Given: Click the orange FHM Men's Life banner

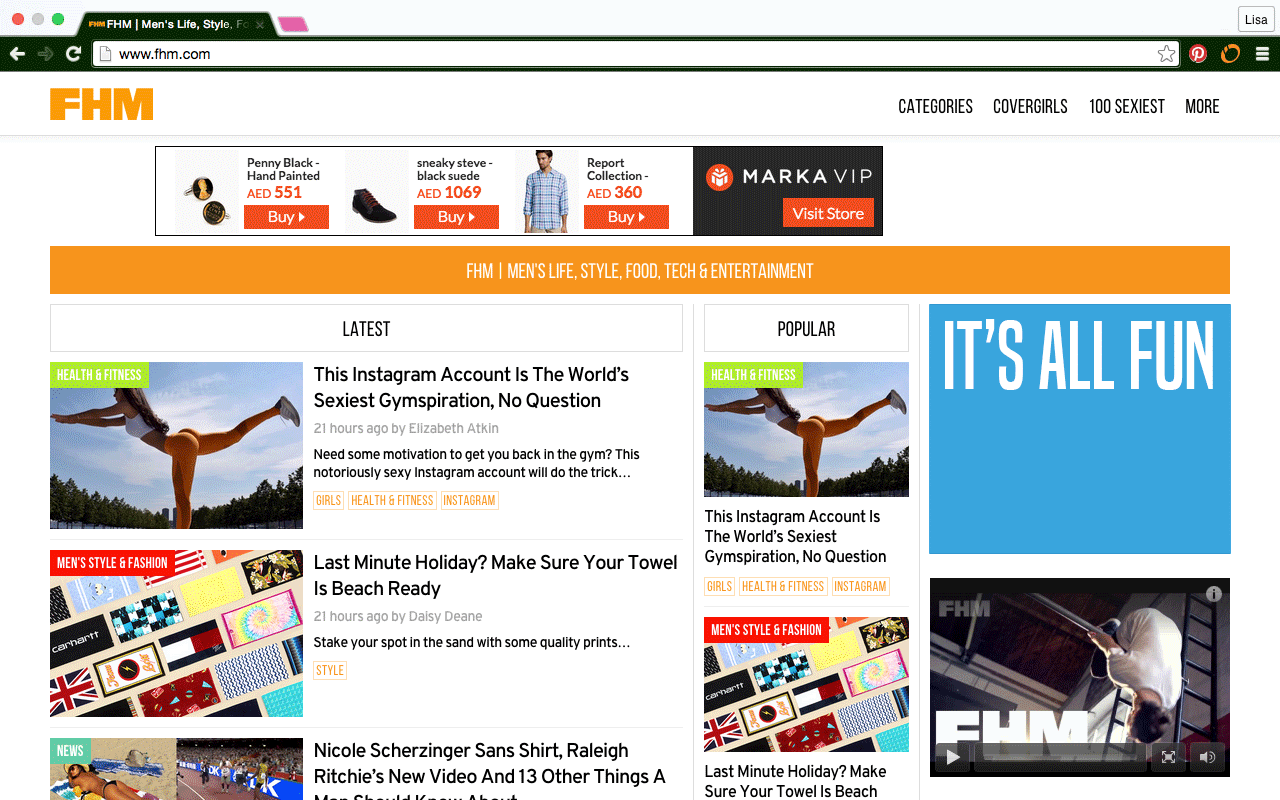Looking at the screenshot, I should 640,270.
